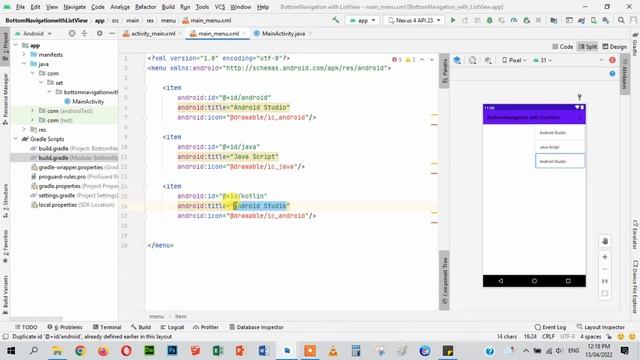
Task: Open the VCS menu
Action: coord(220,7)
